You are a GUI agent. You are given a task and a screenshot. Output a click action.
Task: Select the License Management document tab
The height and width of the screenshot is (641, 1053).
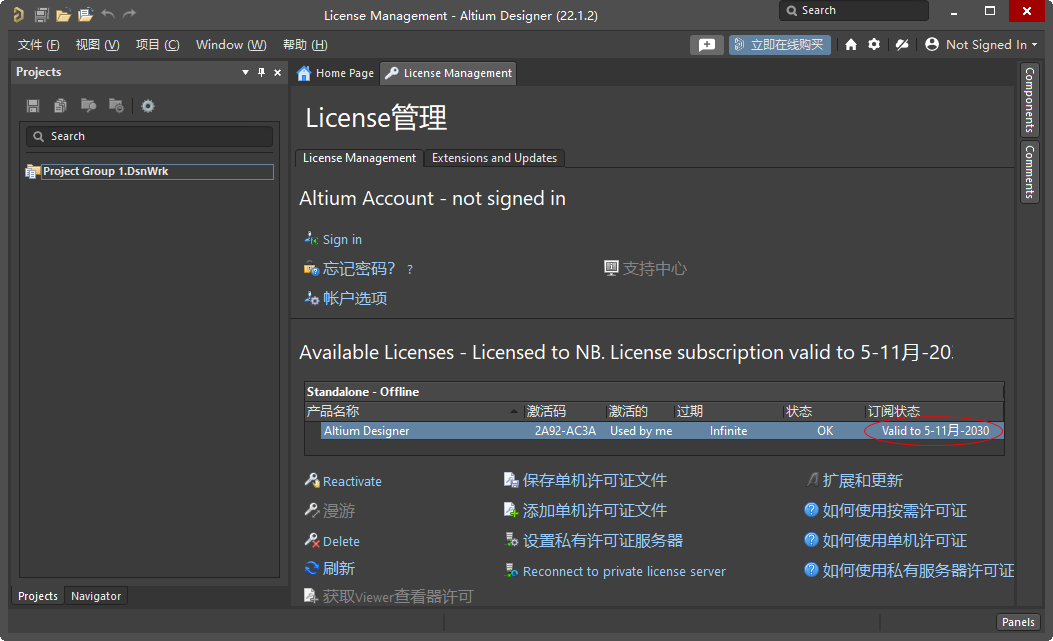[x=449, y=73]
